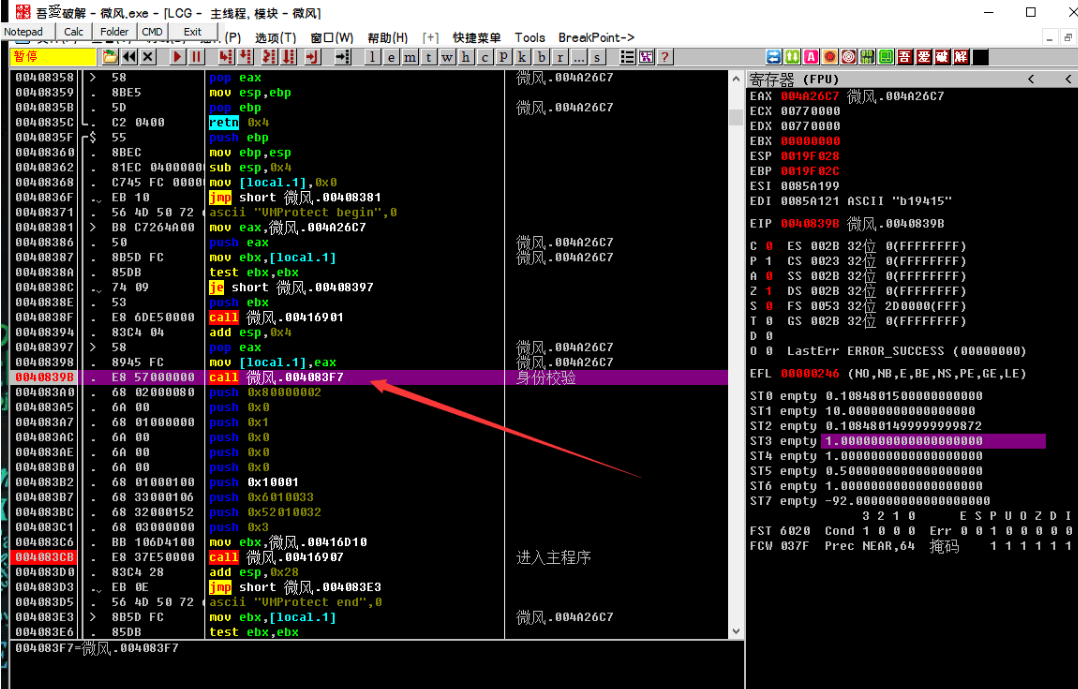Click the Restart program rewind icon
Screen dimensions: 1078x689
[129, 57]
